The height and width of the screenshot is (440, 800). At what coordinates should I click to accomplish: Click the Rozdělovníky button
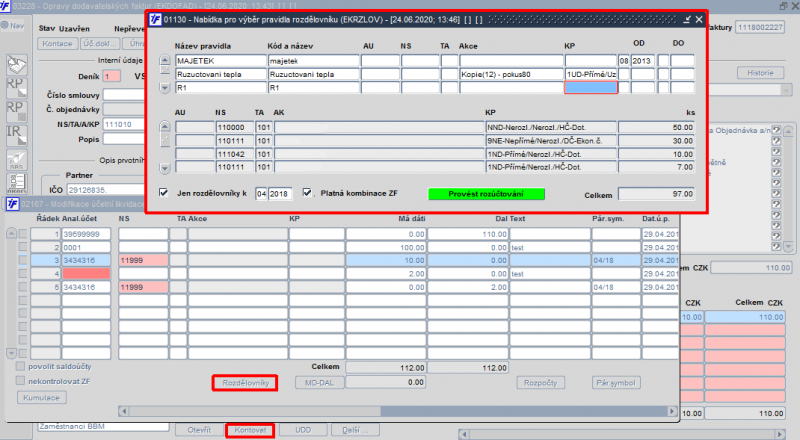coord(245,382)
